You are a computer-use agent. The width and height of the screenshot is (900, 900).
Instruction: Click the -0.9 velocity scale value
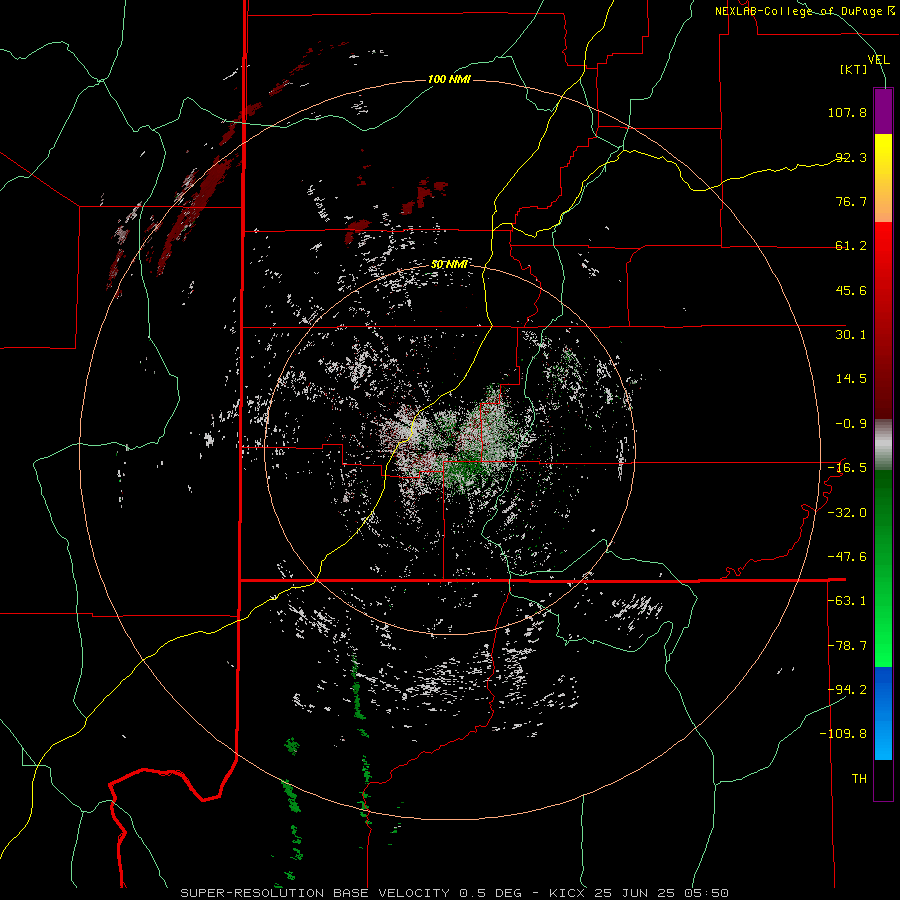click(x=851, y=424)
